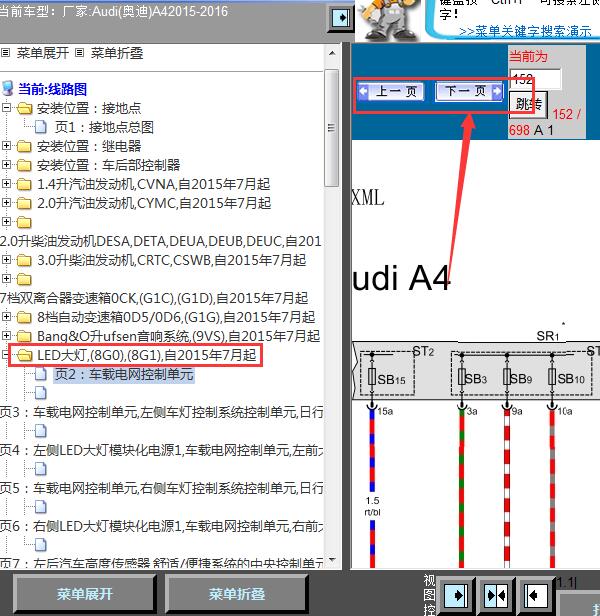Screen dimensions: 600x616
Task: Click the 1.4升汽油发动机 folder icon
Action: tap(24, 184)
